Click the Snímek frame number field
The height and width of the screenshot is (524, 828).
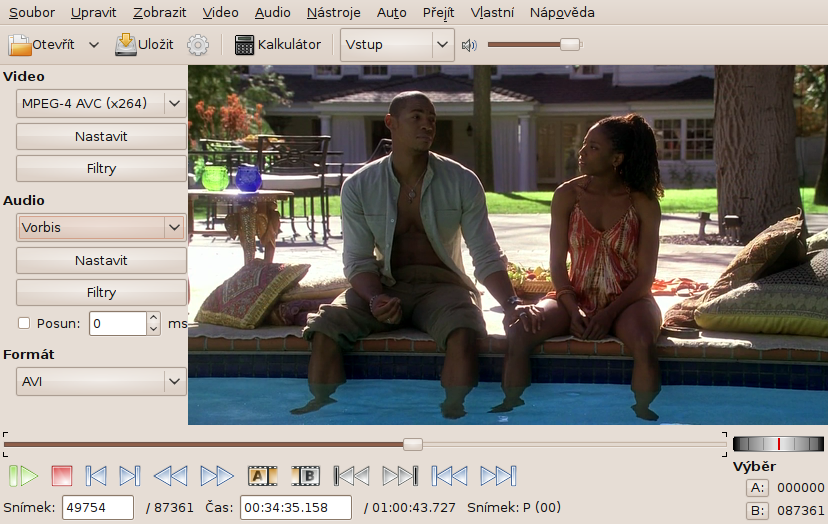[x=98, y=508]
